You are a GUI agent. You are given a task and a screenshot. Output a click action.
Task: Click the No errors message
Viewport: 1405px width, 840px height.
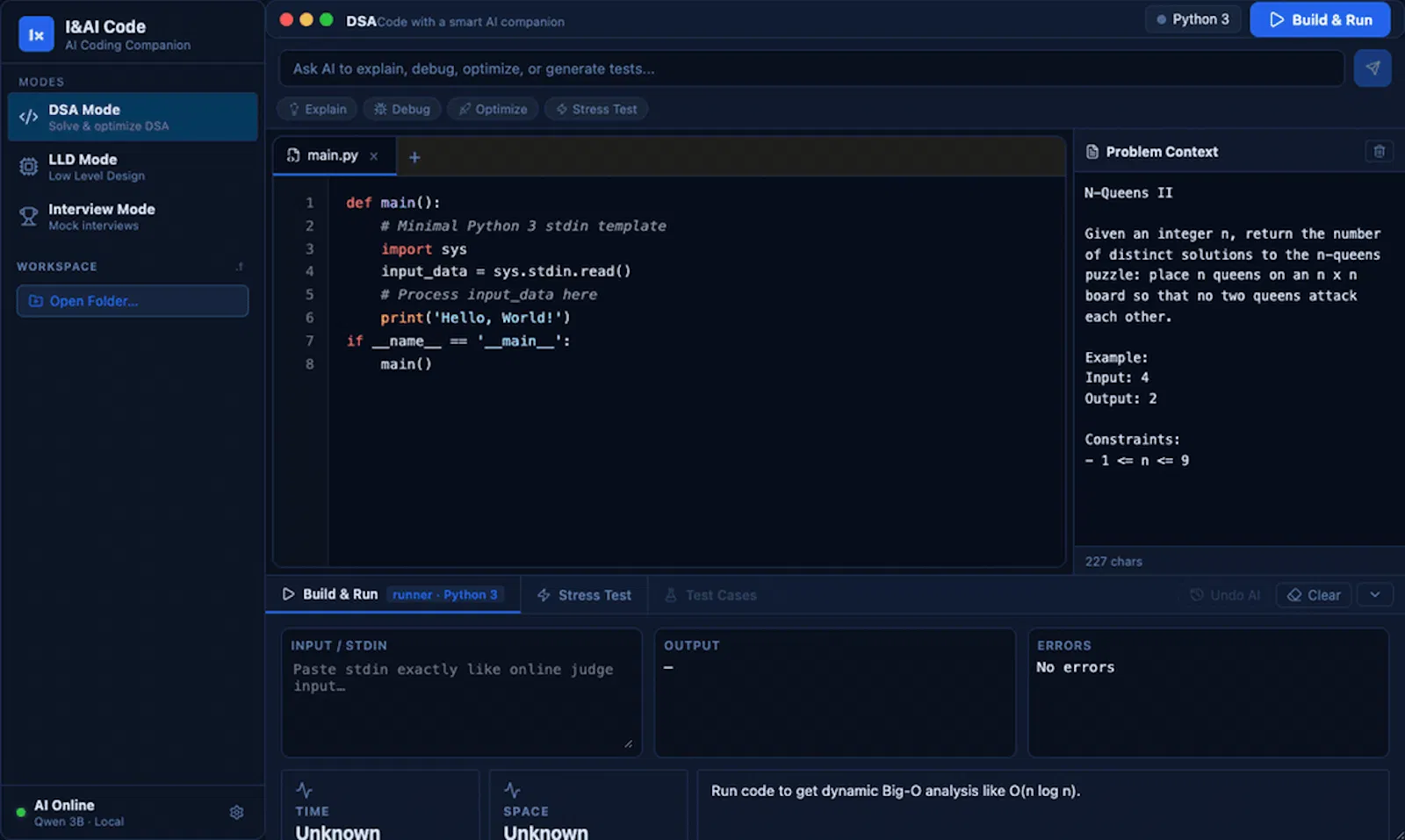pos(1075,667)
